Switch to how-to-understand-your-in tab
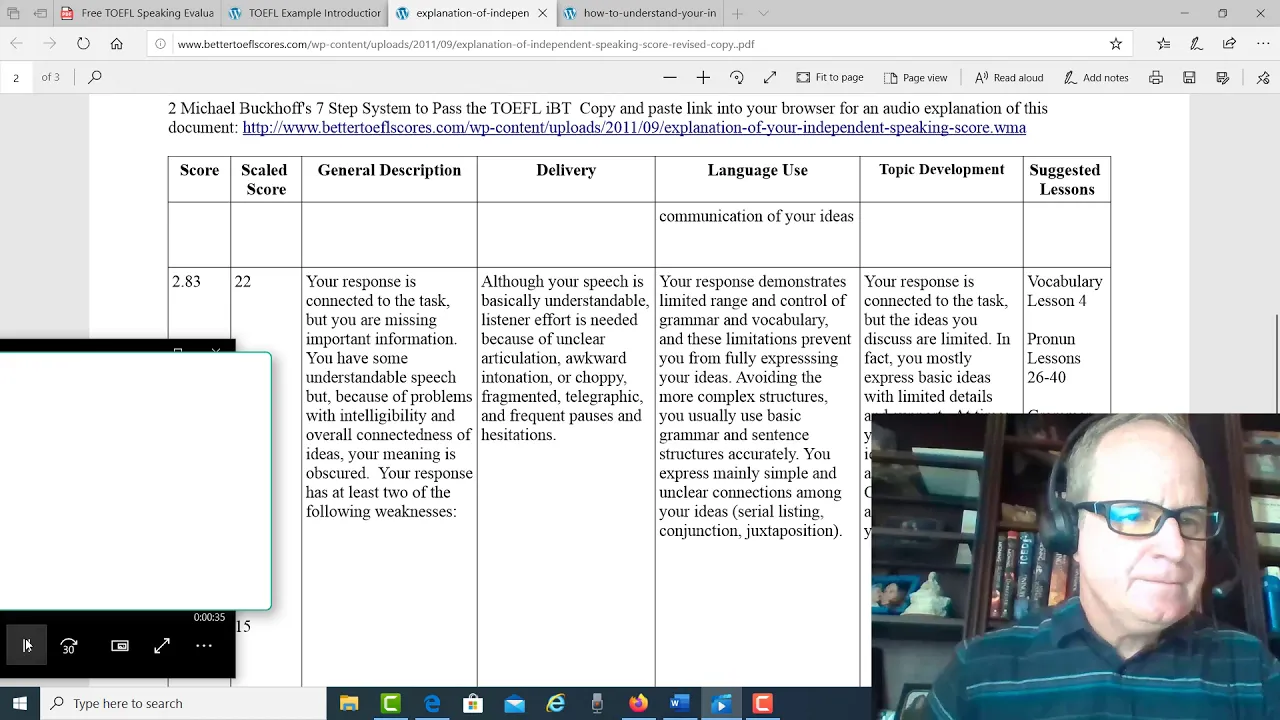Viewport: 1280px width, 720px height. point(640,13)
